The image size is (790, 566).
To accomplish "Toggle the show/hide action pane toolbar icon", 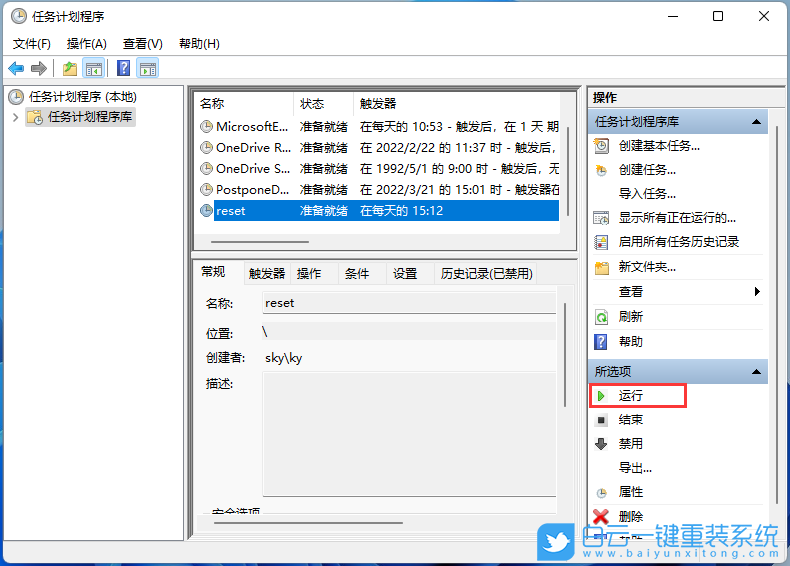I will point(148,68).
